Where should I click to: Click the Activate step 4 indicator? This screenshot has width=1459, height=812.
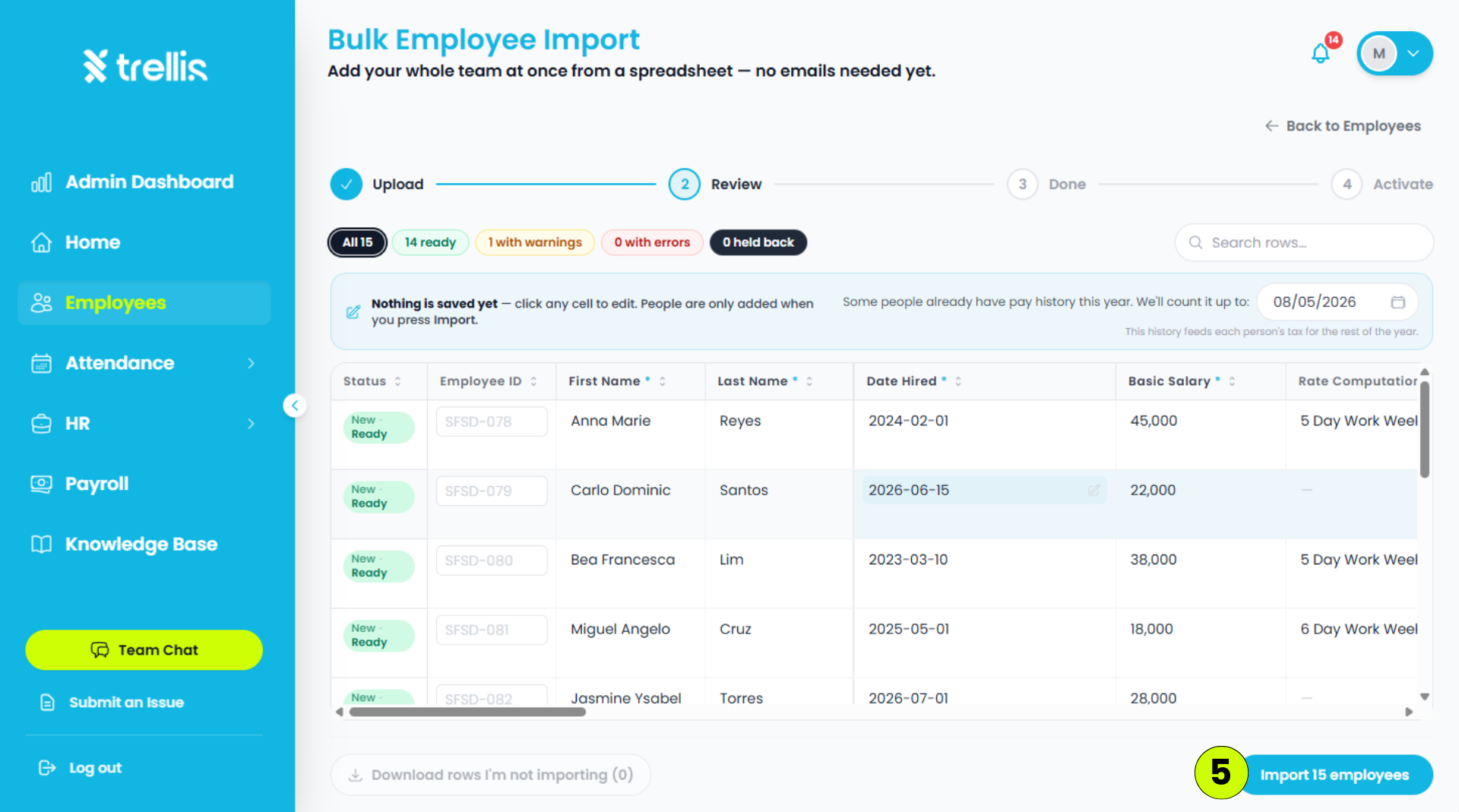click(1347, 184)
